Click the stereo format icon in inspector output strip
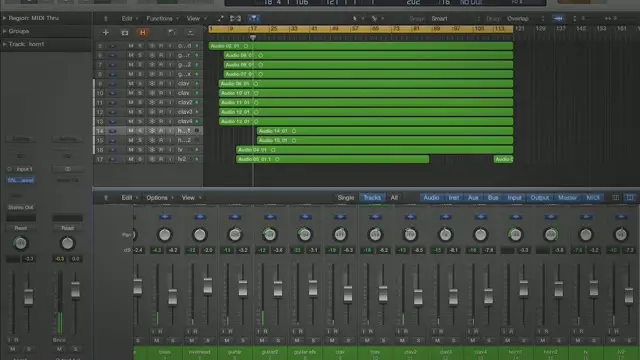The width and height of the screenshot is (640, 360). (x=68, y=169)
